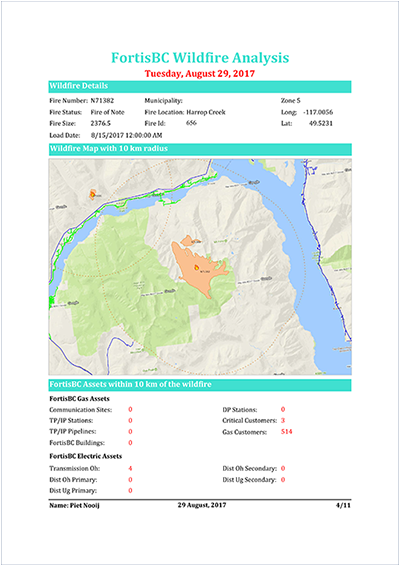The image size is (400, 566).
Task: Select the Dist Ug Primary count '0'
Action: click(x=130, y=490)
